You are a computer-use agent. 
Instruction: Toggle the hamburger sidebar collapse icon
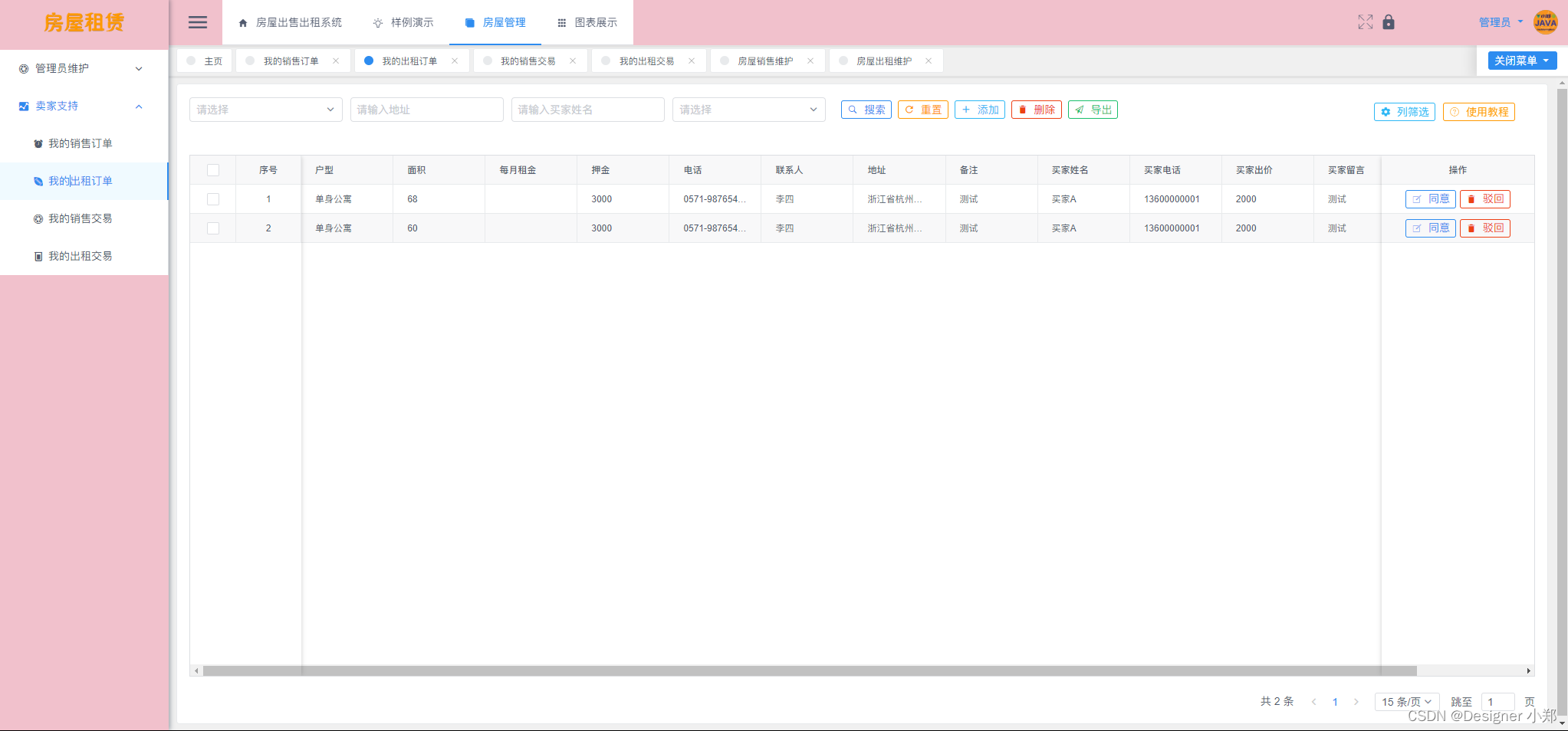tap(198, 22)
